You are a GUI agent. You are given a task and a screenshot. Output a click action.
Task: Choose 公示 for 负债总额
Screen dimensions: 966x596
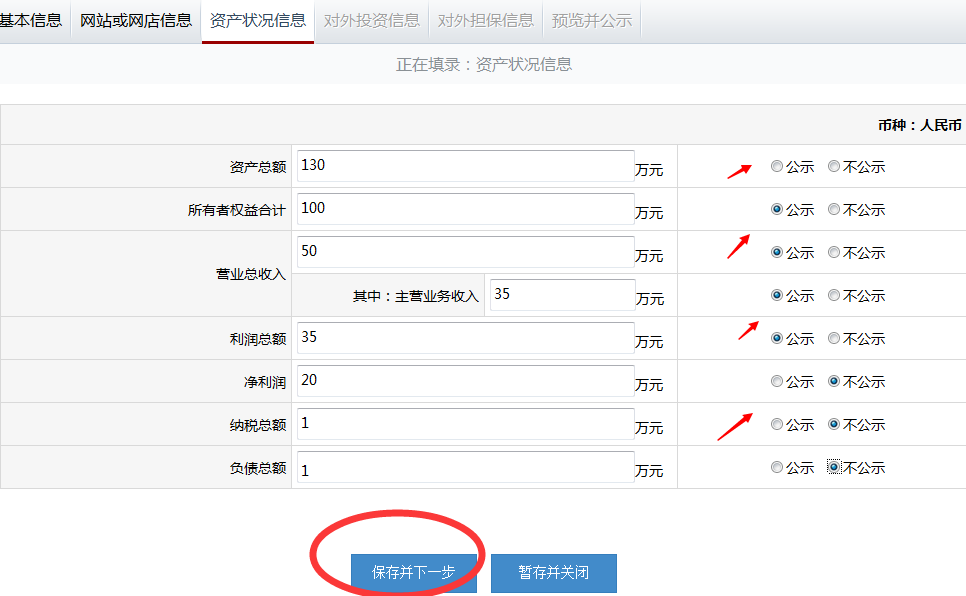coord(777,466)
